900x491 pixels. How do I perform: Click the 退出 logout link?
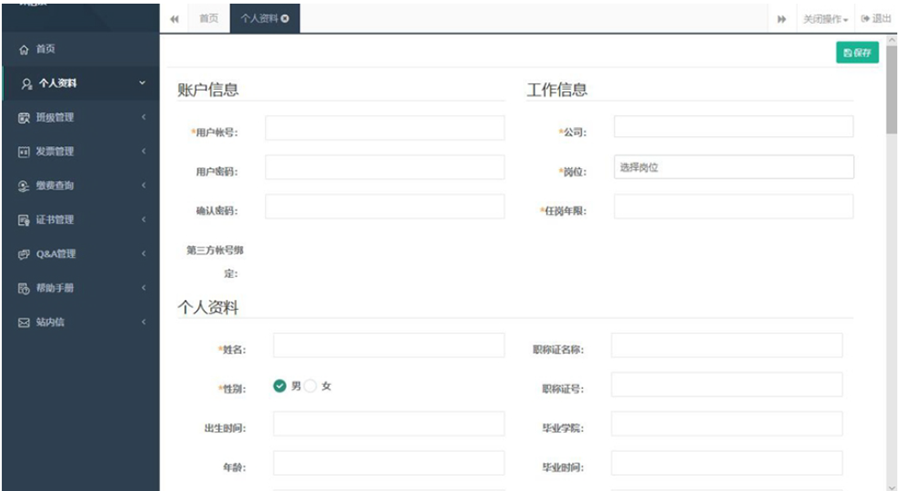(x=876, y=19)
